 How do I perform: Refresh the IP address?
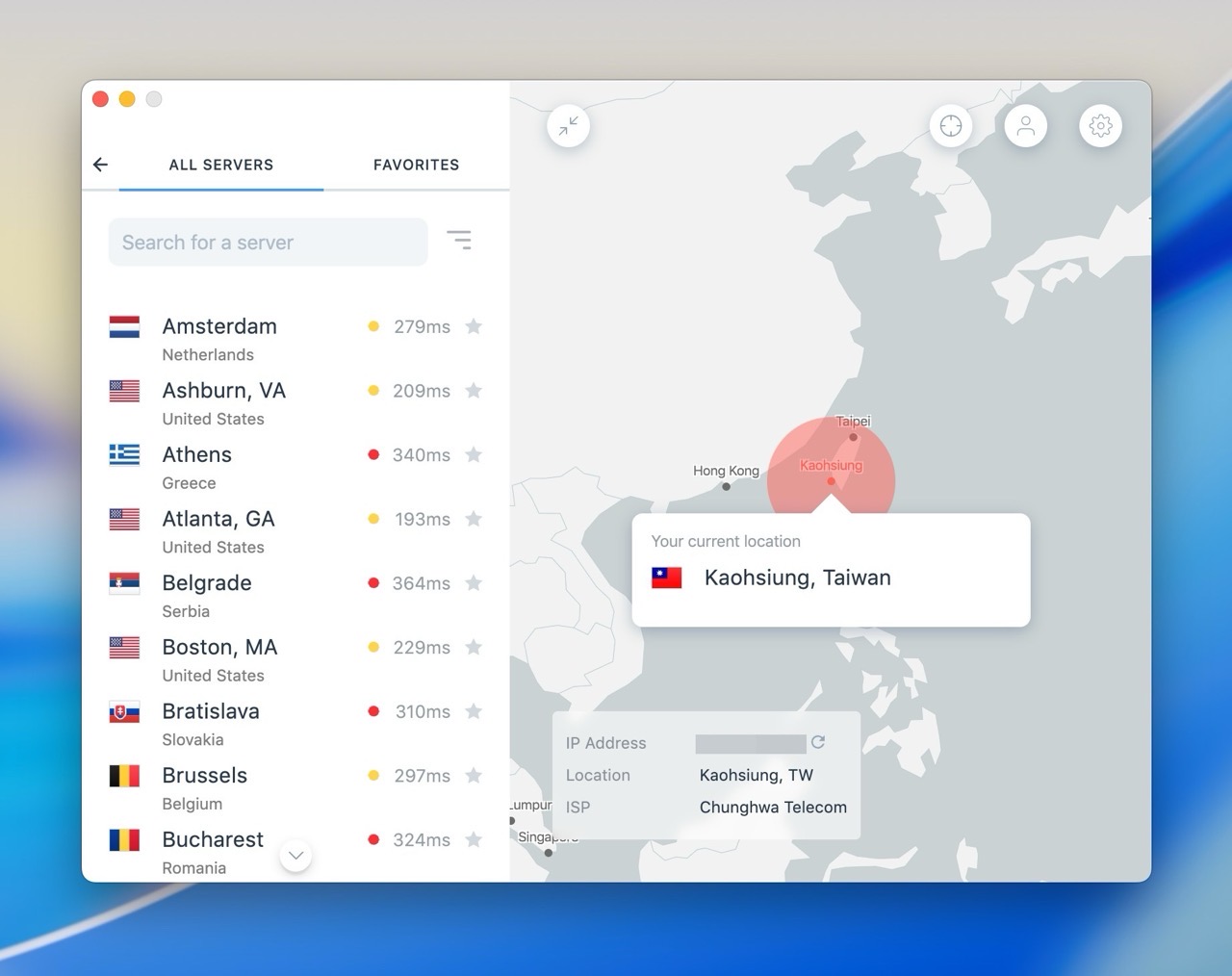(818, 742)
